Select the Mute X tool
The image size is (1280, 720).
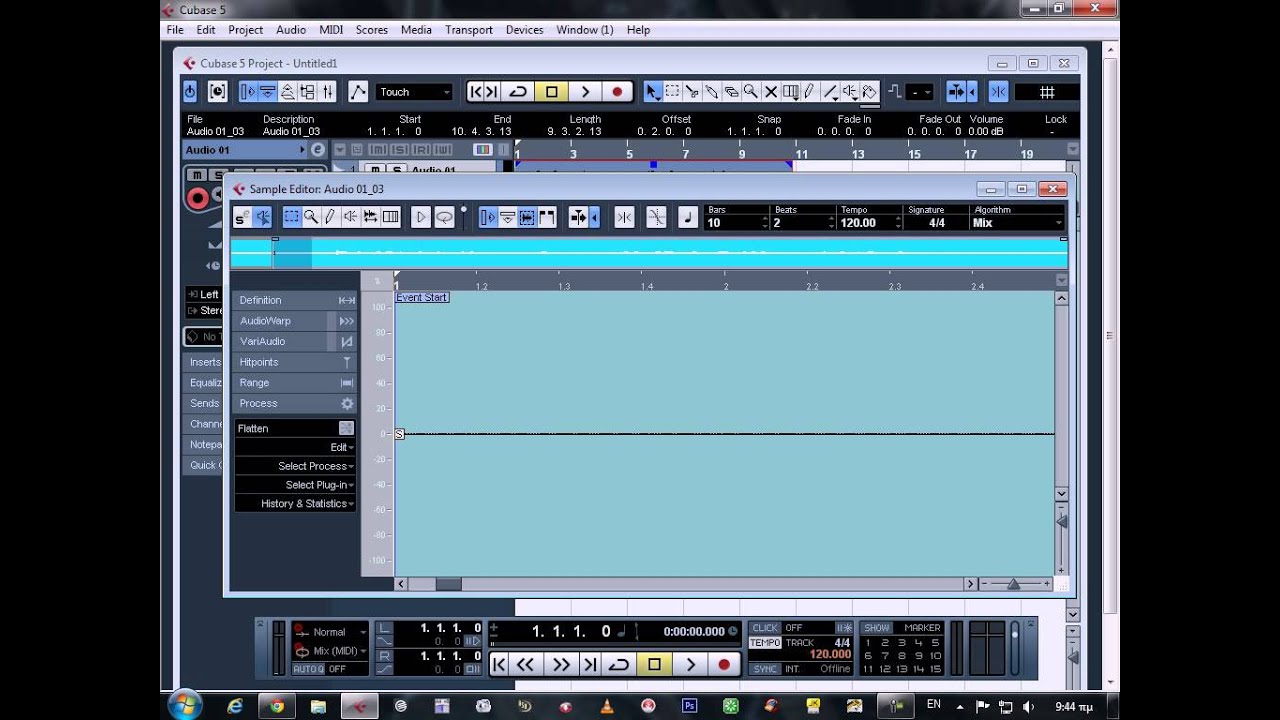pyautogui.click(x=770, y=92)
